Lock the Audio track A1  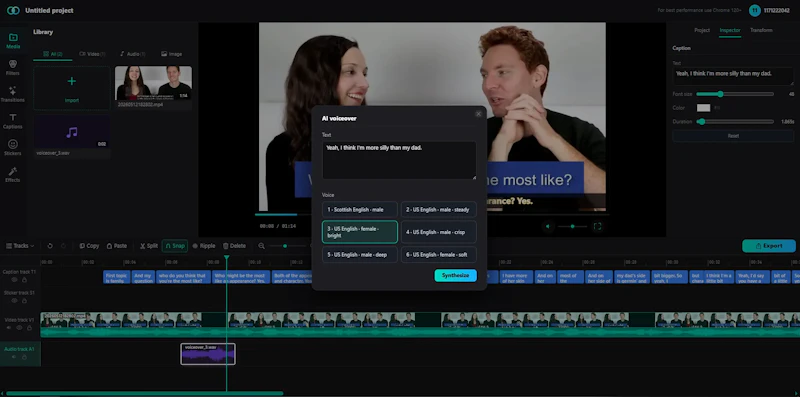tap(24, 357)
